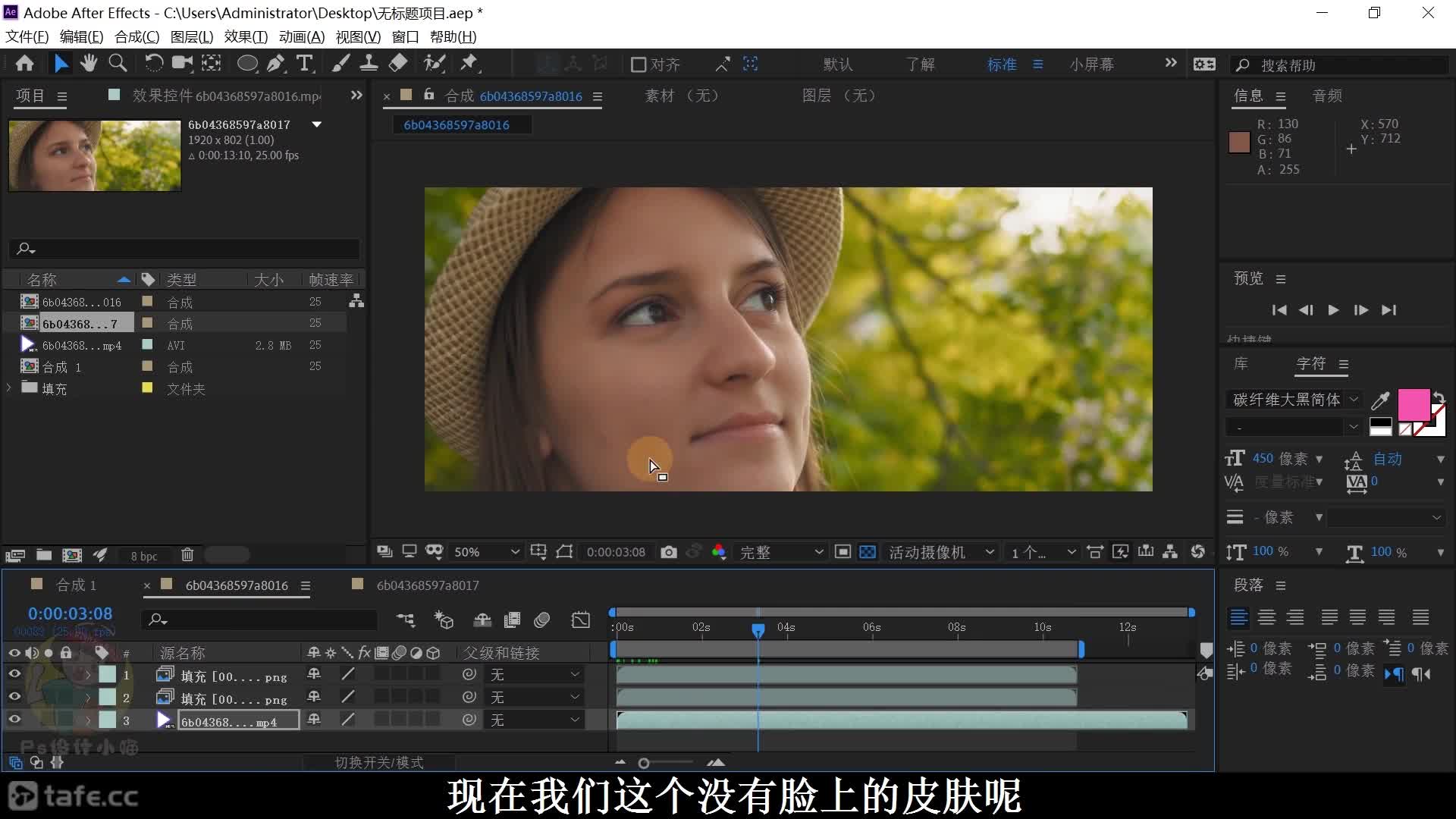
Task: Select the Ellipse shape tool
Action: click(247, 64)
